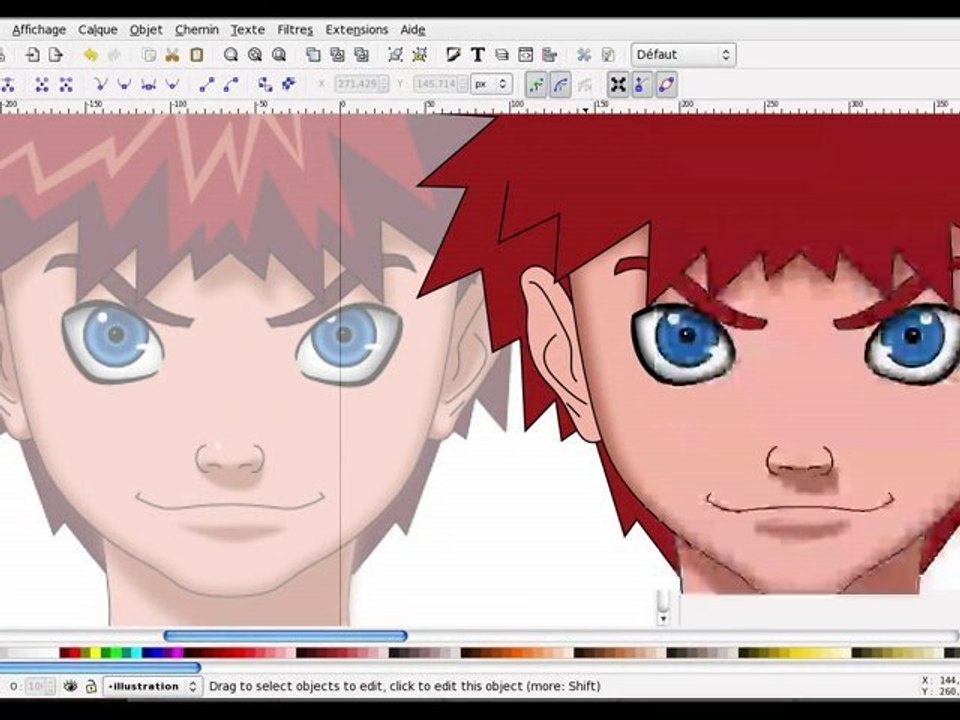The width and height of the screenshot is (960, 720).
Task: Open the Aide menu
Action: tap(413, 29)
